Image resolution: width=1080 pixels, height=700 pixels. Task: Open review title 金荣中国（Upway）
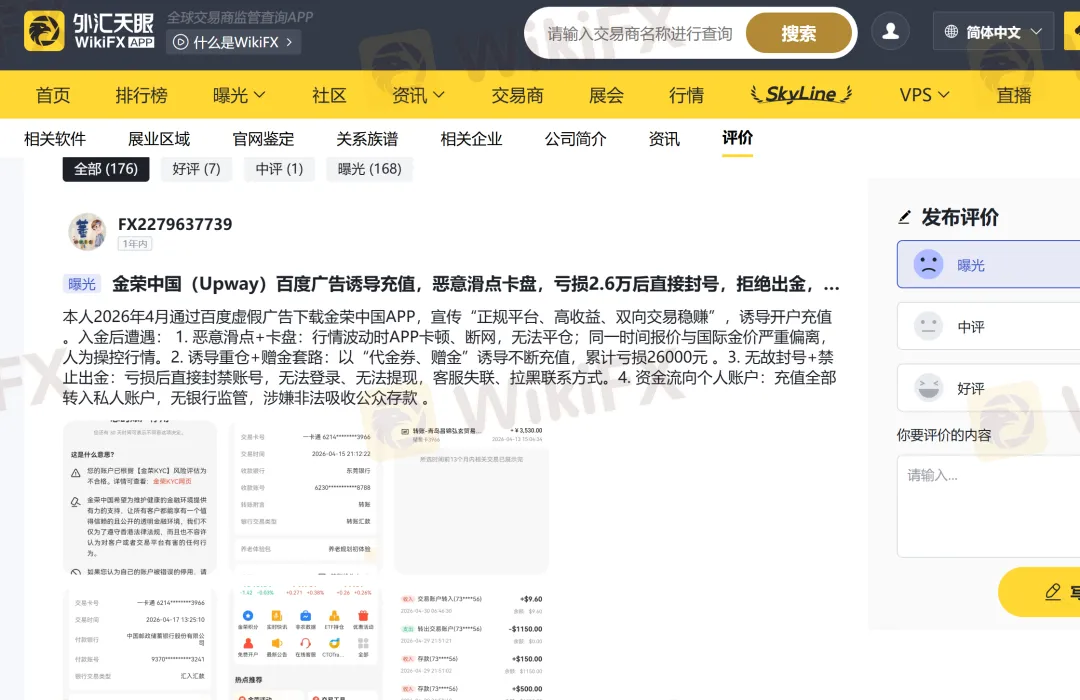(476, 285)
